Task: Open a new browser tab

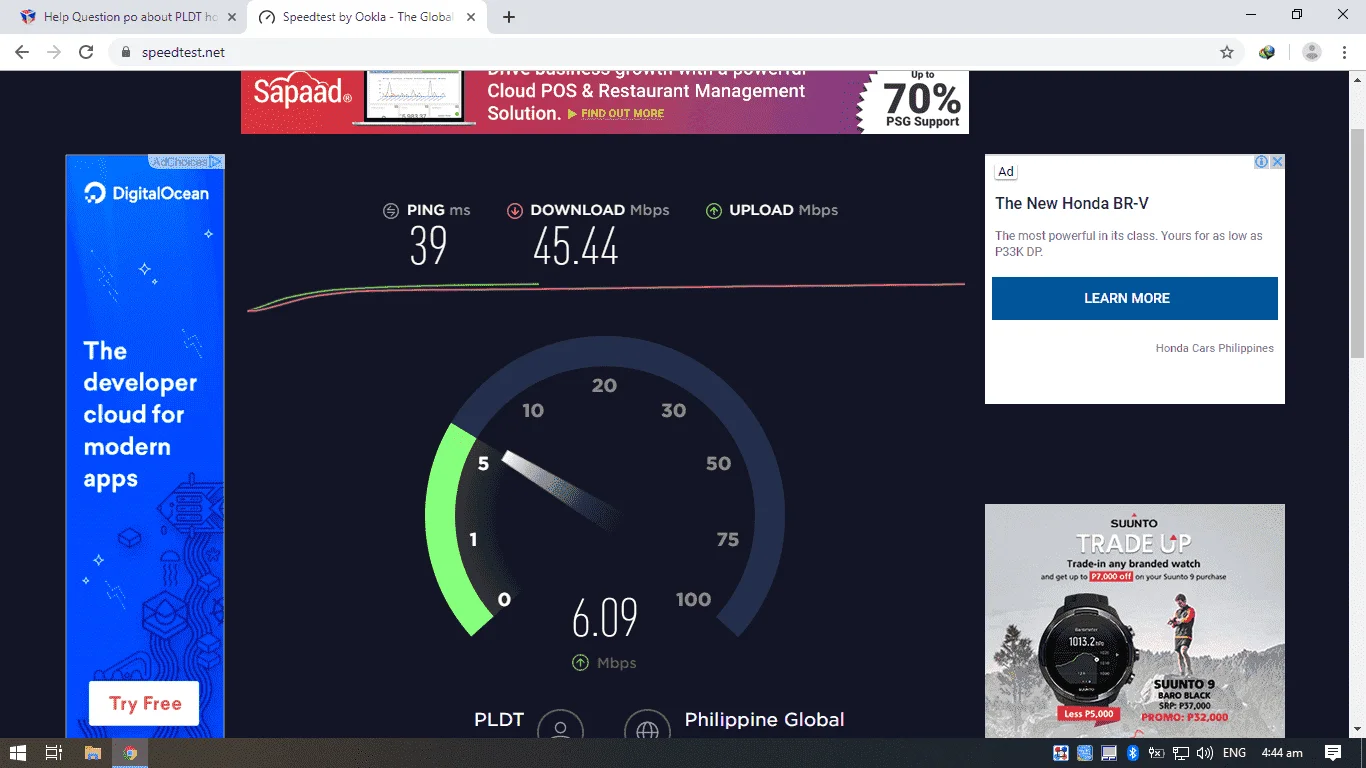Action: (x=509, y=17)
